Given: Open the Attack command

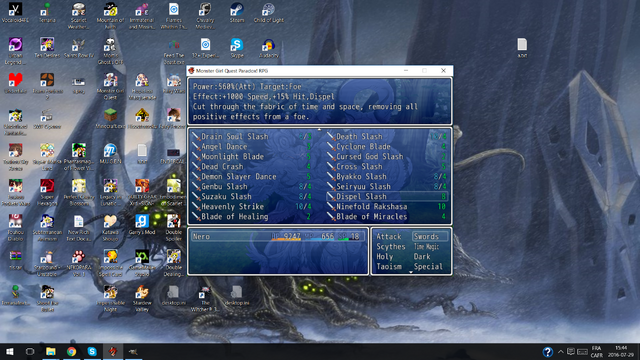Looking at the screenshot, I should tap(389, 236).
